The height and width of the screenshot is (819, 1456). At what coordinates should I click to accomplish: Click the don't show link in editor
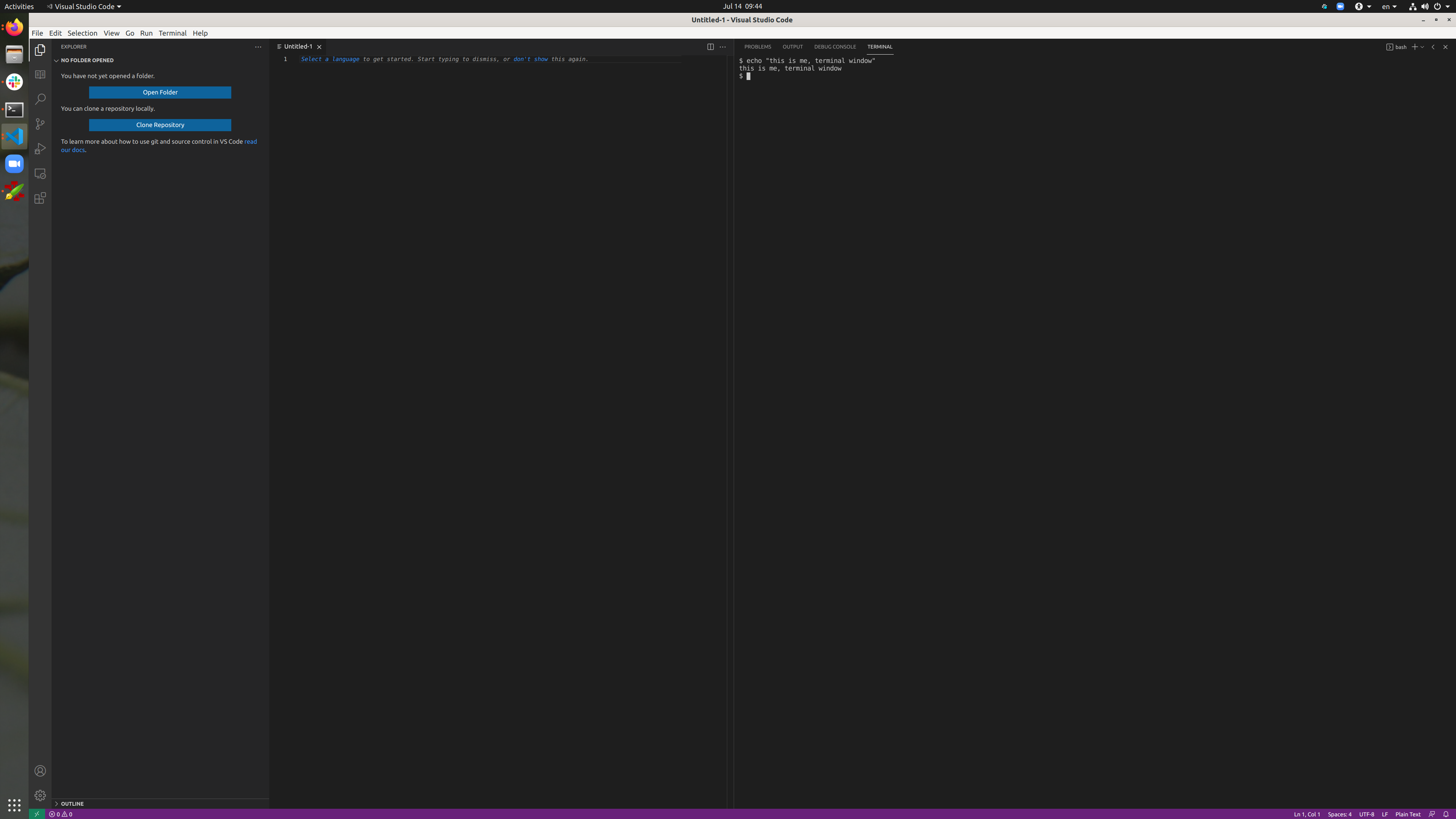(x=530, y=60)
